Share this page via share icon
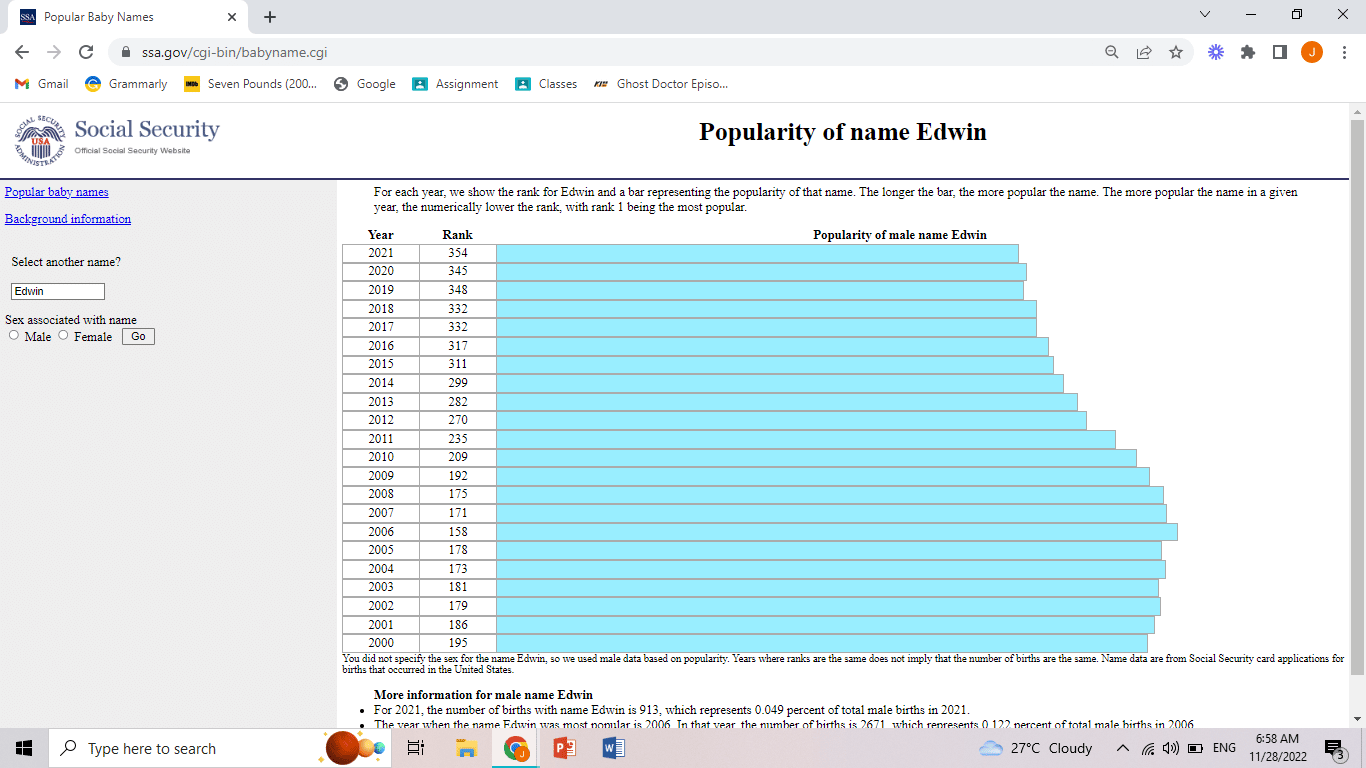Screen dimensions: 1366x768 pyautogui.click(x=1144, y=52)
